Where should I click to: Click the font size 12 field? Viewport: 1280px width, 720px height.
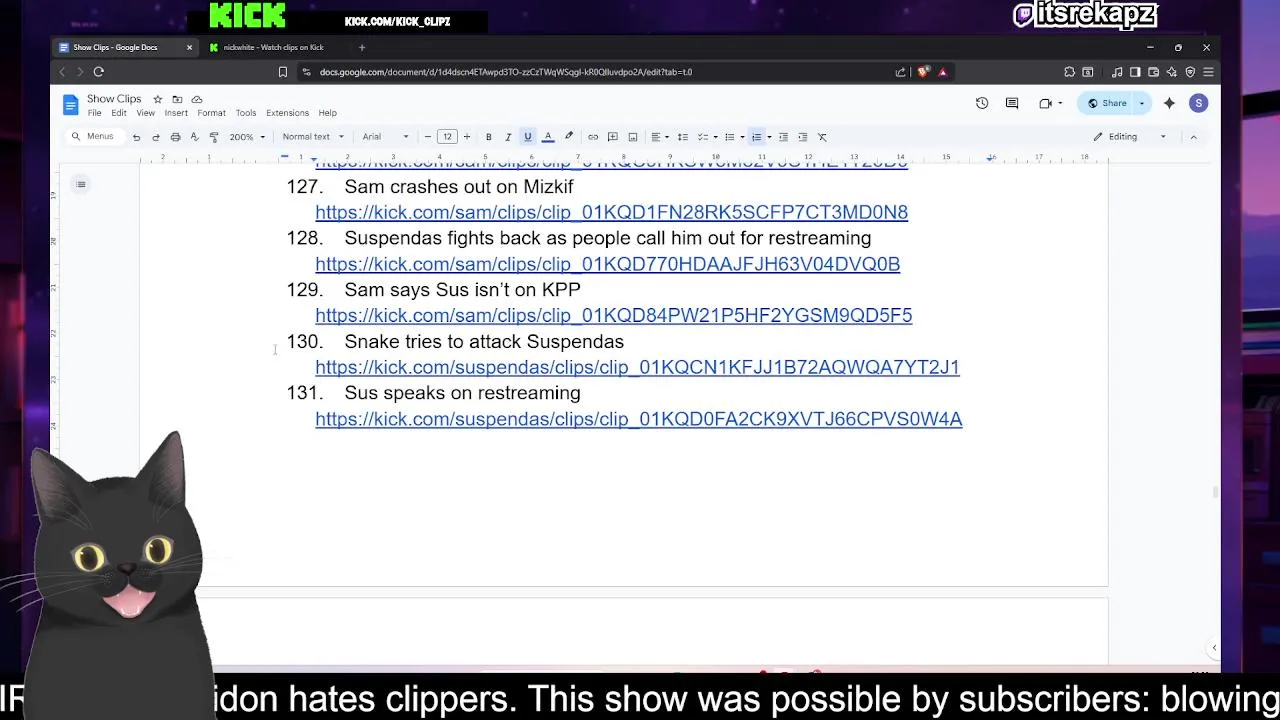447,137
